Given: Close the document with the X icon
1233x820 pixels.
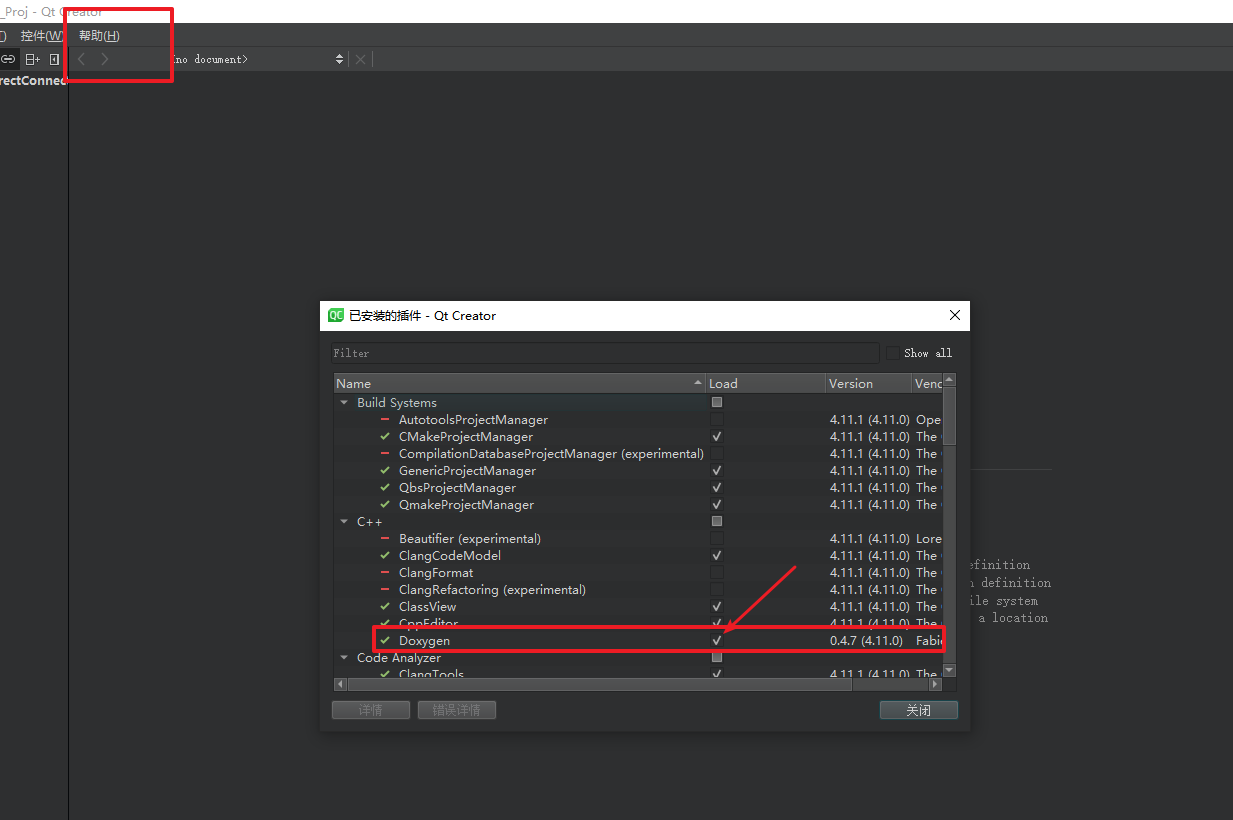Looking at the screenshot, I should click(x=361, y=59).
